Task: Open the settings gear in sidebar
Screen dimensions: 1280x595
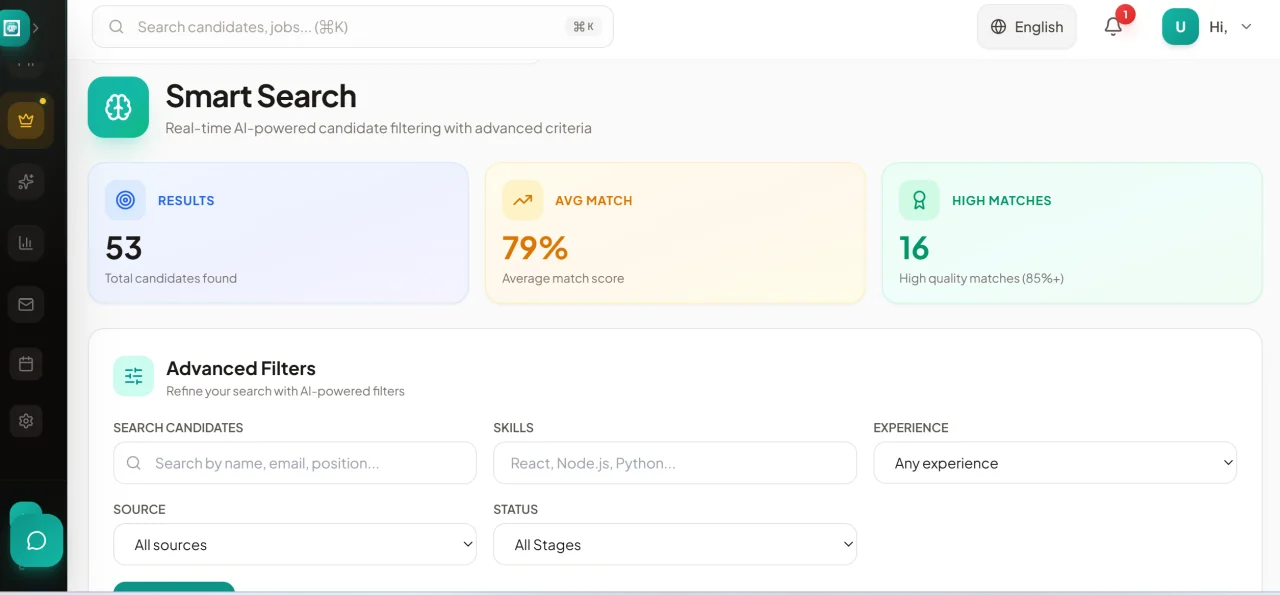Action: point(26,421)
